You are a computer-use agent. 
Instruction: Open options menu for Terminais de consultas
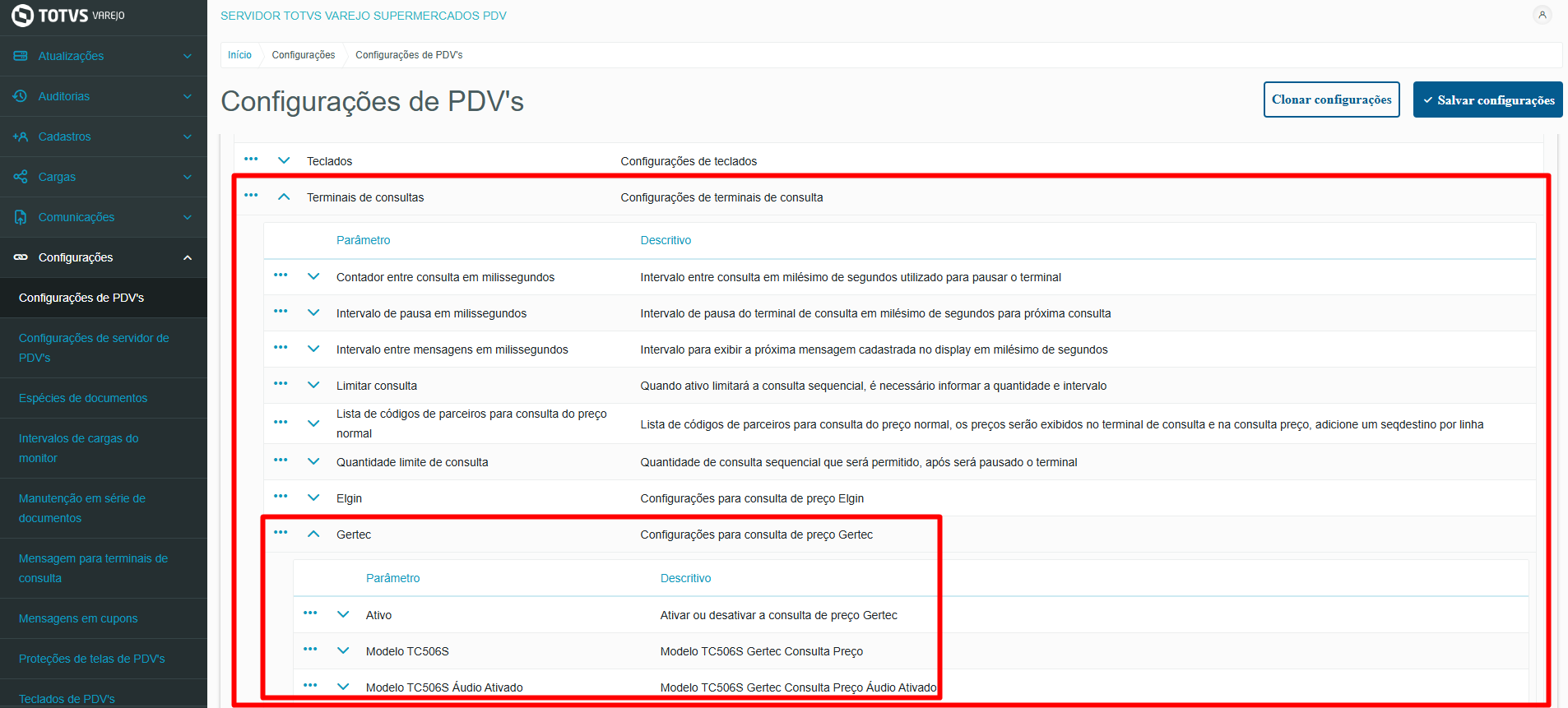[x=251, y=196]
